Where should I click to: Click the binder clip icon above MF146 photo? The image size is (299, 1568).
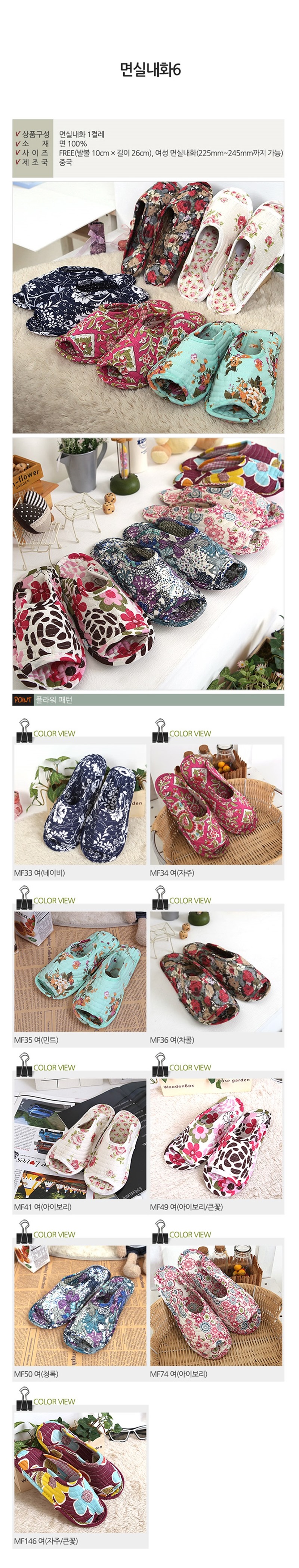[x=24, y=1398]
